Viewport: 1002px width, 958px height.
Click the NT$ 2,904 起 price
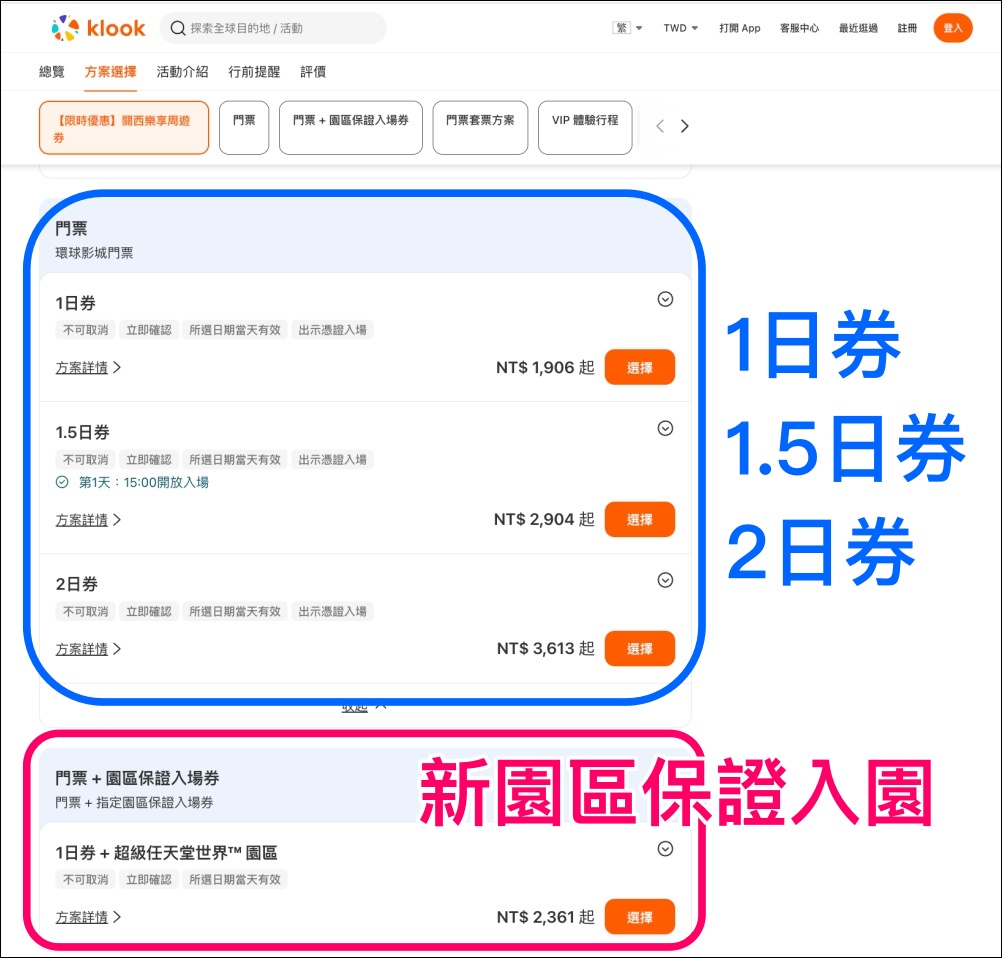[544, 520]
